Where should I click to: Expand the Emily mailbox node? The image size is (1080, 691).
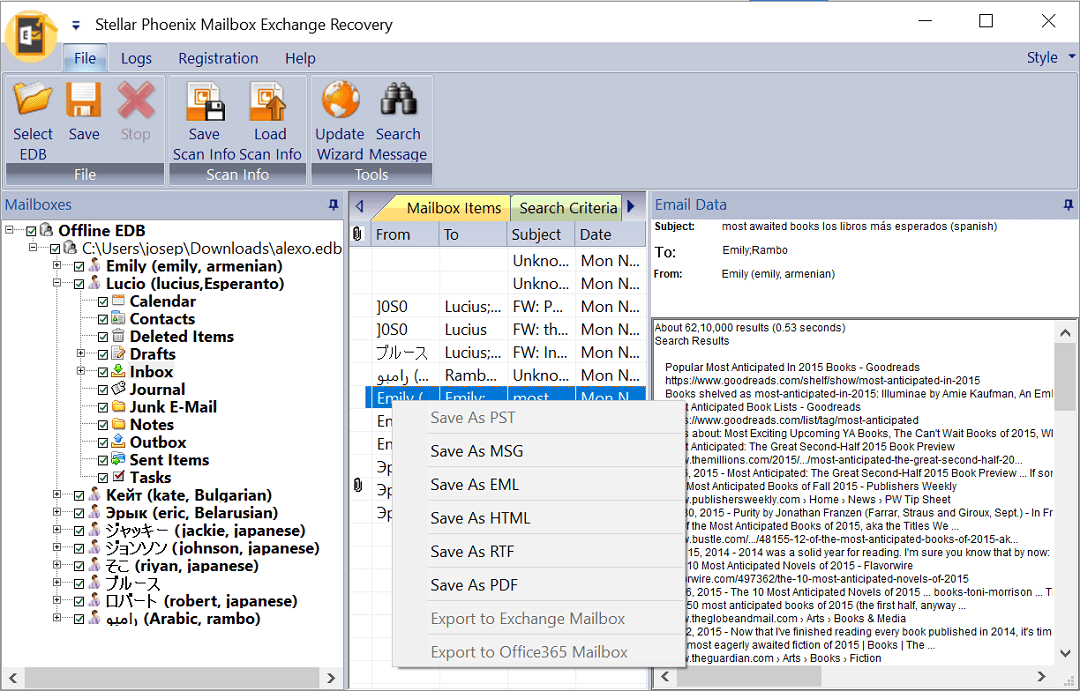point(57,265)
